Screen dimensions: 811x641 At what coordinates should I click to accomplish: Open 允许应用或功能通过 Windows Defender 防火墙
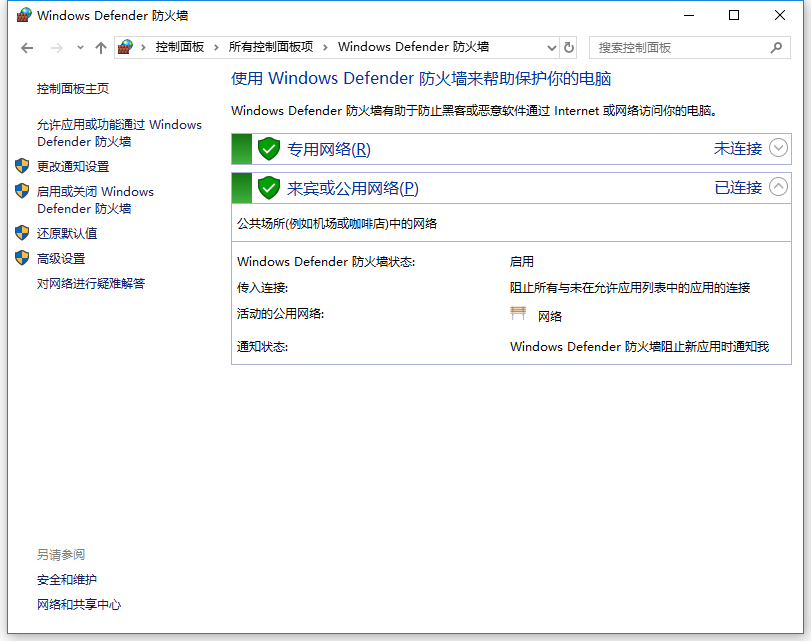click(x=119, y=133)
